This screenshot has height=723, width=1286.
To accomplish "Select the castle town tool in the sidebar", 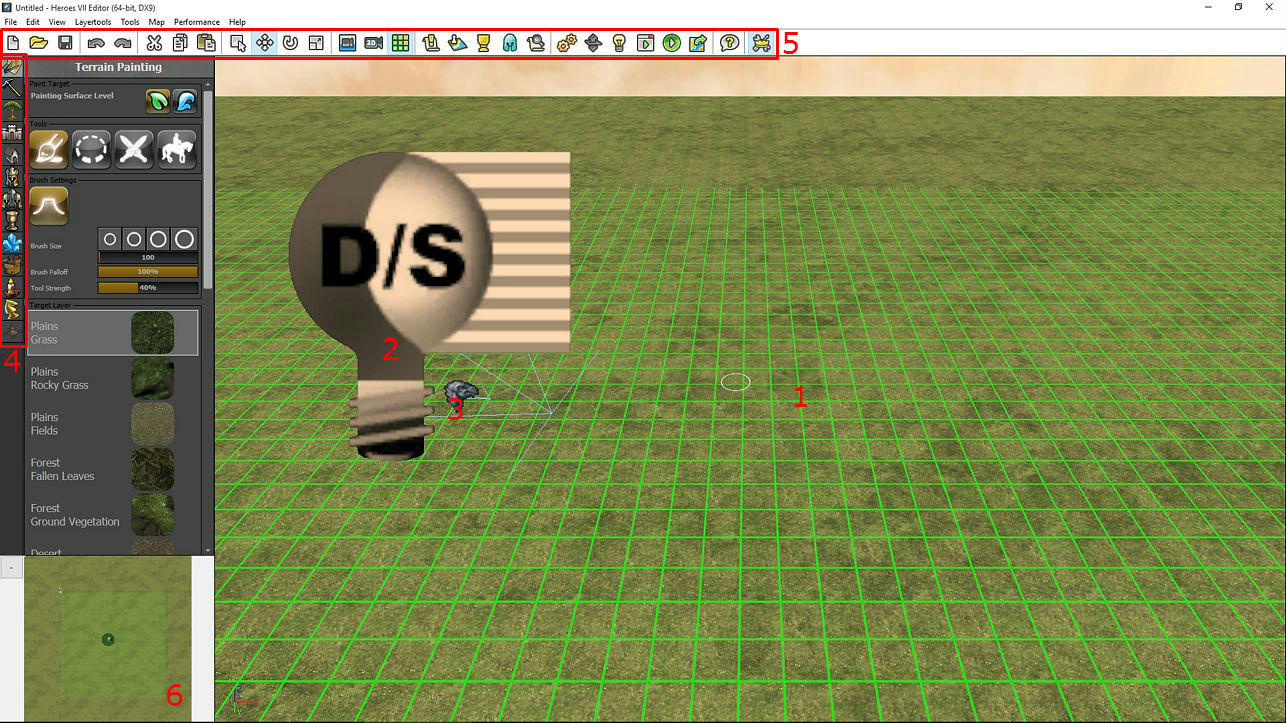I will click(x=12, y=132).
